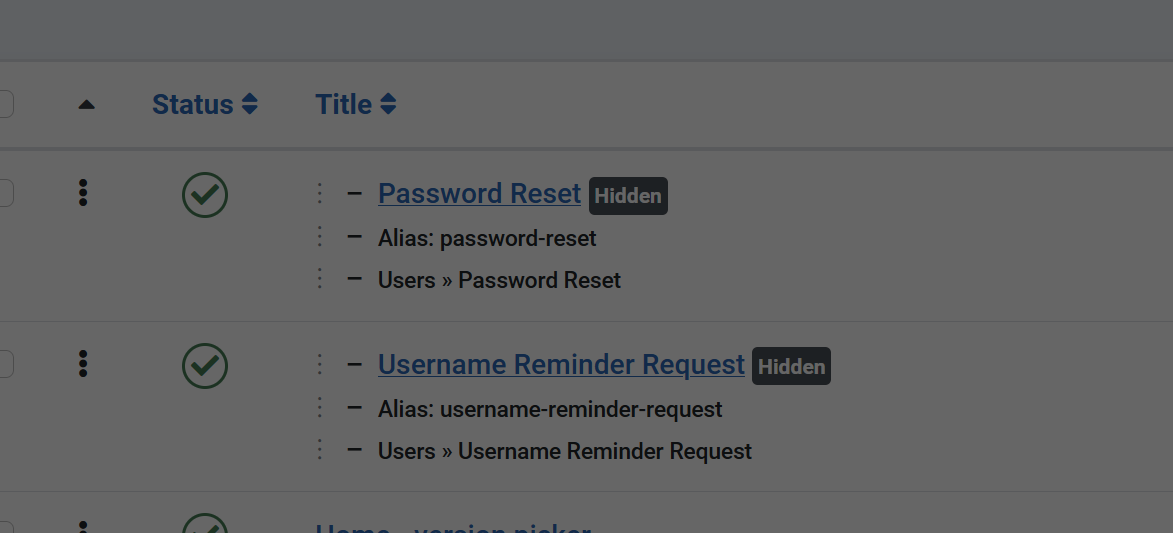Open the Password Reset menu item
Viewport: 1173px width, 533px height.
(479, 193)
